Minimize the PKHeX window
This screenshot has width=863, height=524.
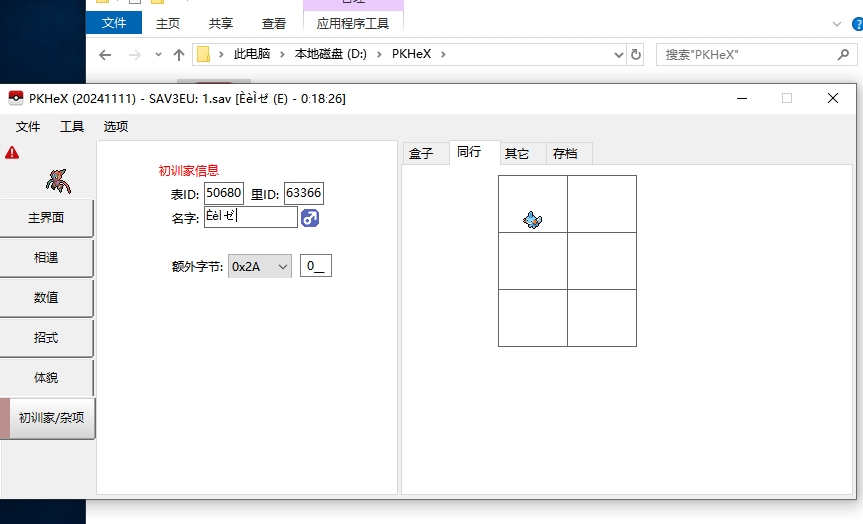pos(742,99)
